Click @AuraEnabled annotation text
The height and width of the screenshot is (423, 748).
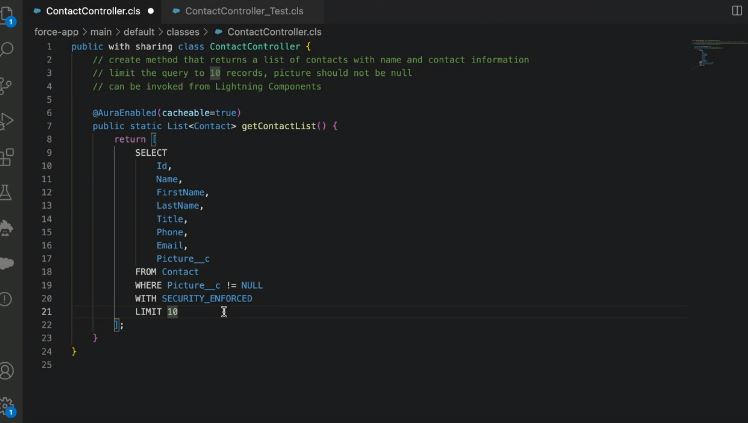point(125,113)
